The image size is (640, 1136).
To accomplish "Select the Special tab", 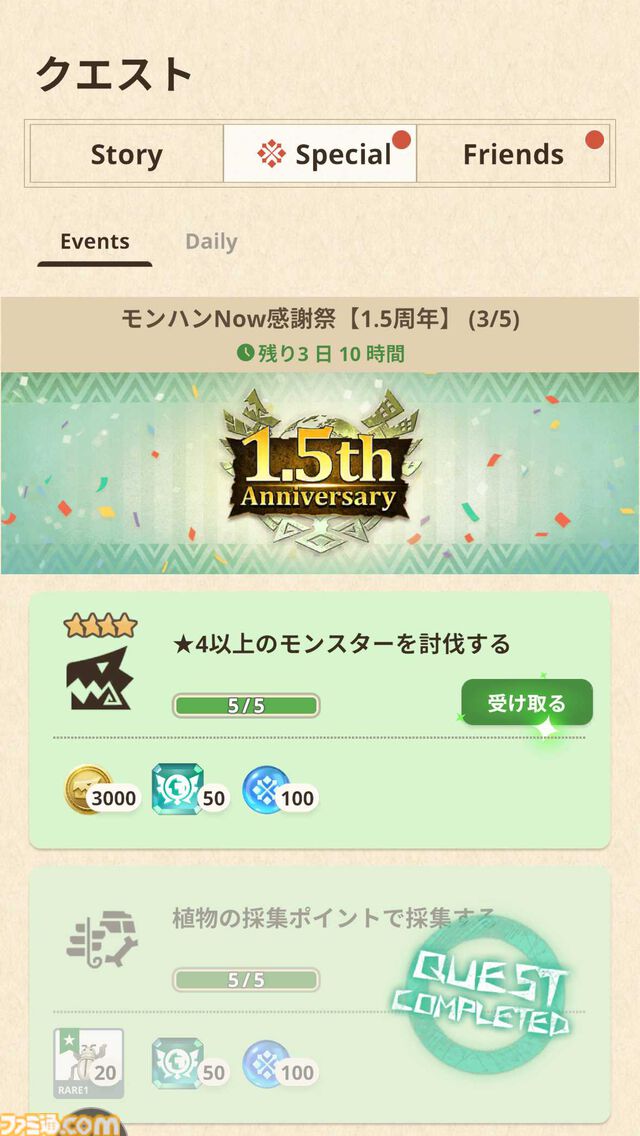I will click(320, 154).
